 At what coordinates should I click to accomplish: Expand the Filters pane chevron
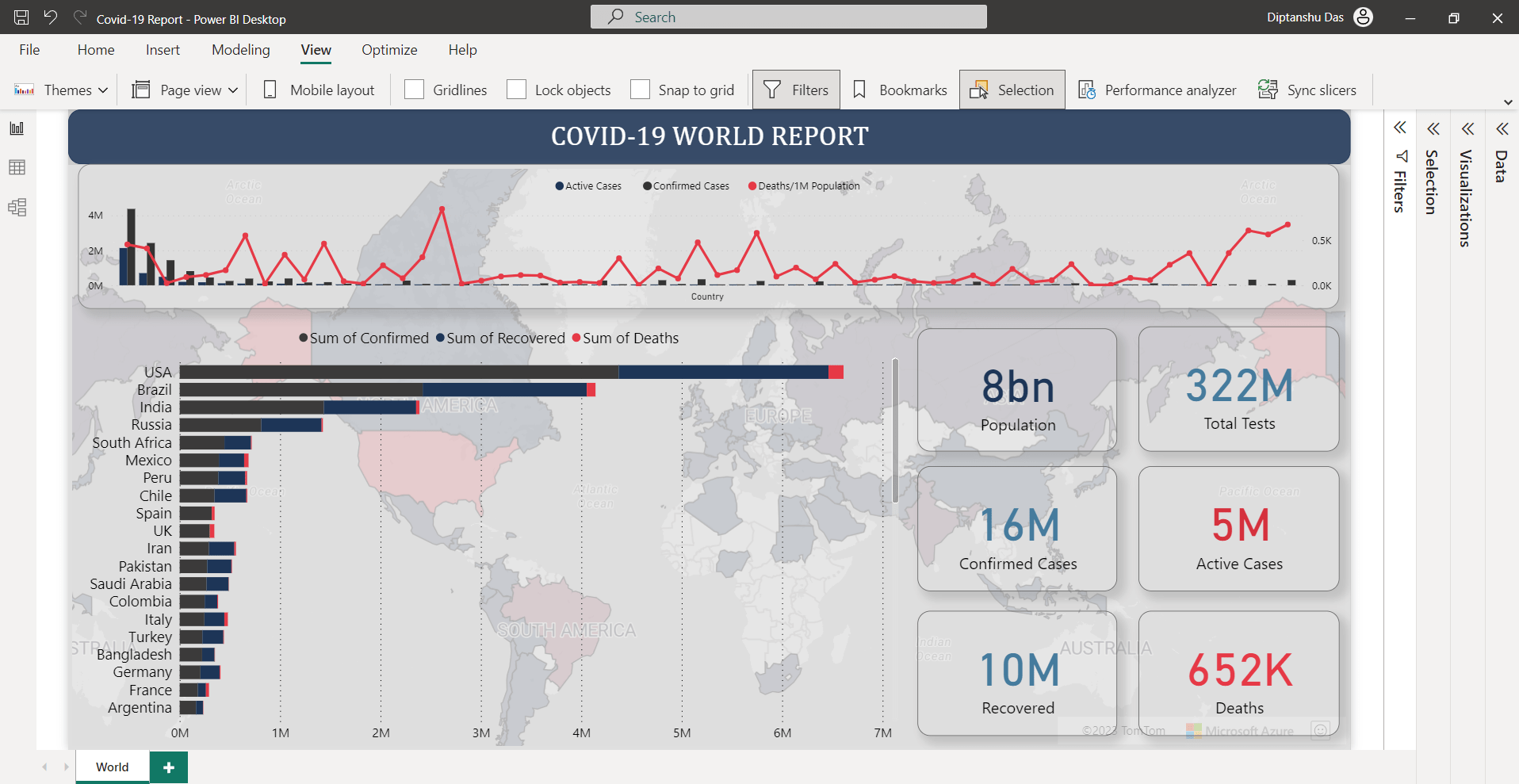1400,128
